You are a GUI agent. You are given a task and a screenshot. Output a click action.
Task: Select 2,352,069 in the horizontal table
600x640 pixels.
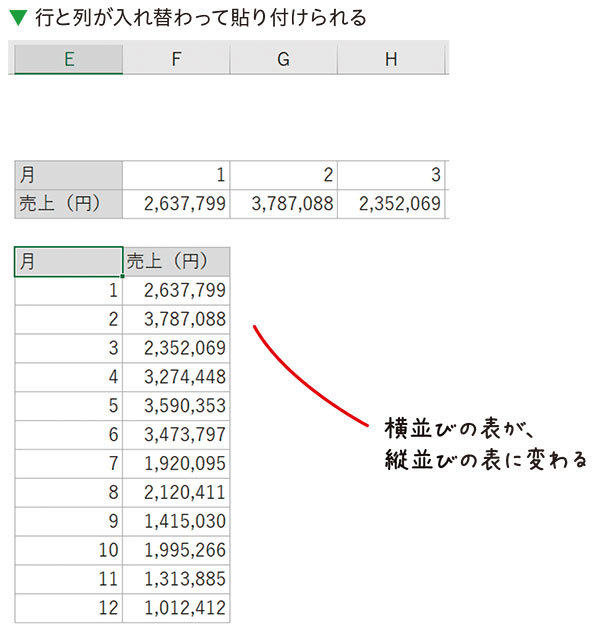391,204
